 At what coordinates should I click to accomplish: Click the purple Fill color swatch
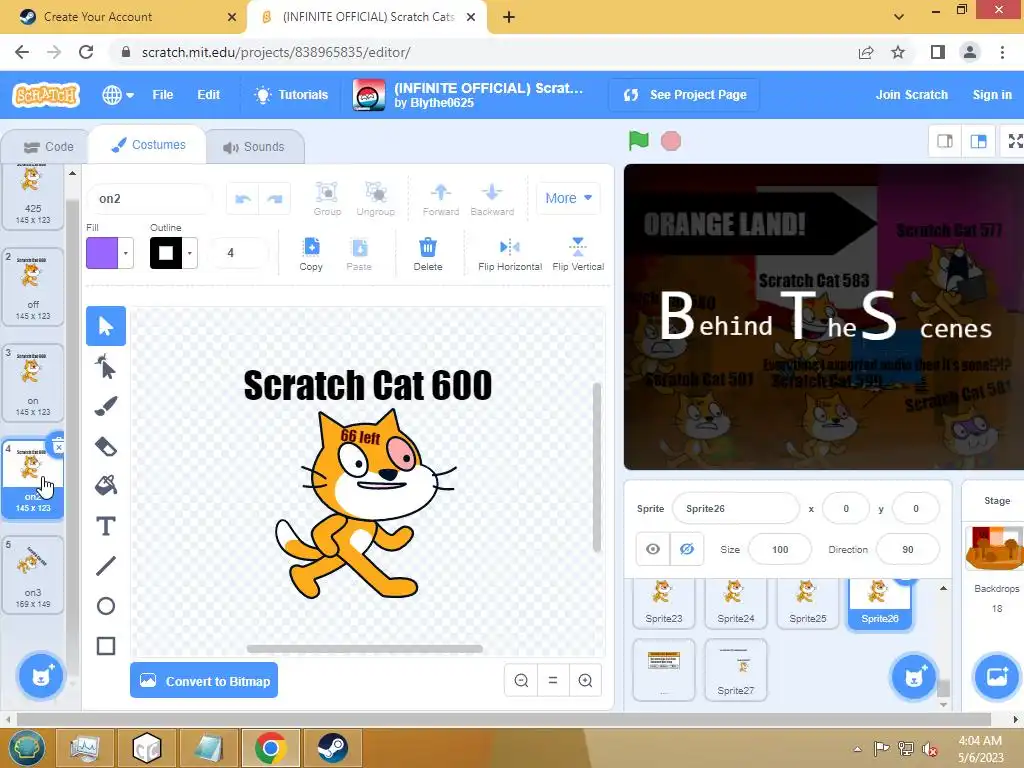pos(102,253)
